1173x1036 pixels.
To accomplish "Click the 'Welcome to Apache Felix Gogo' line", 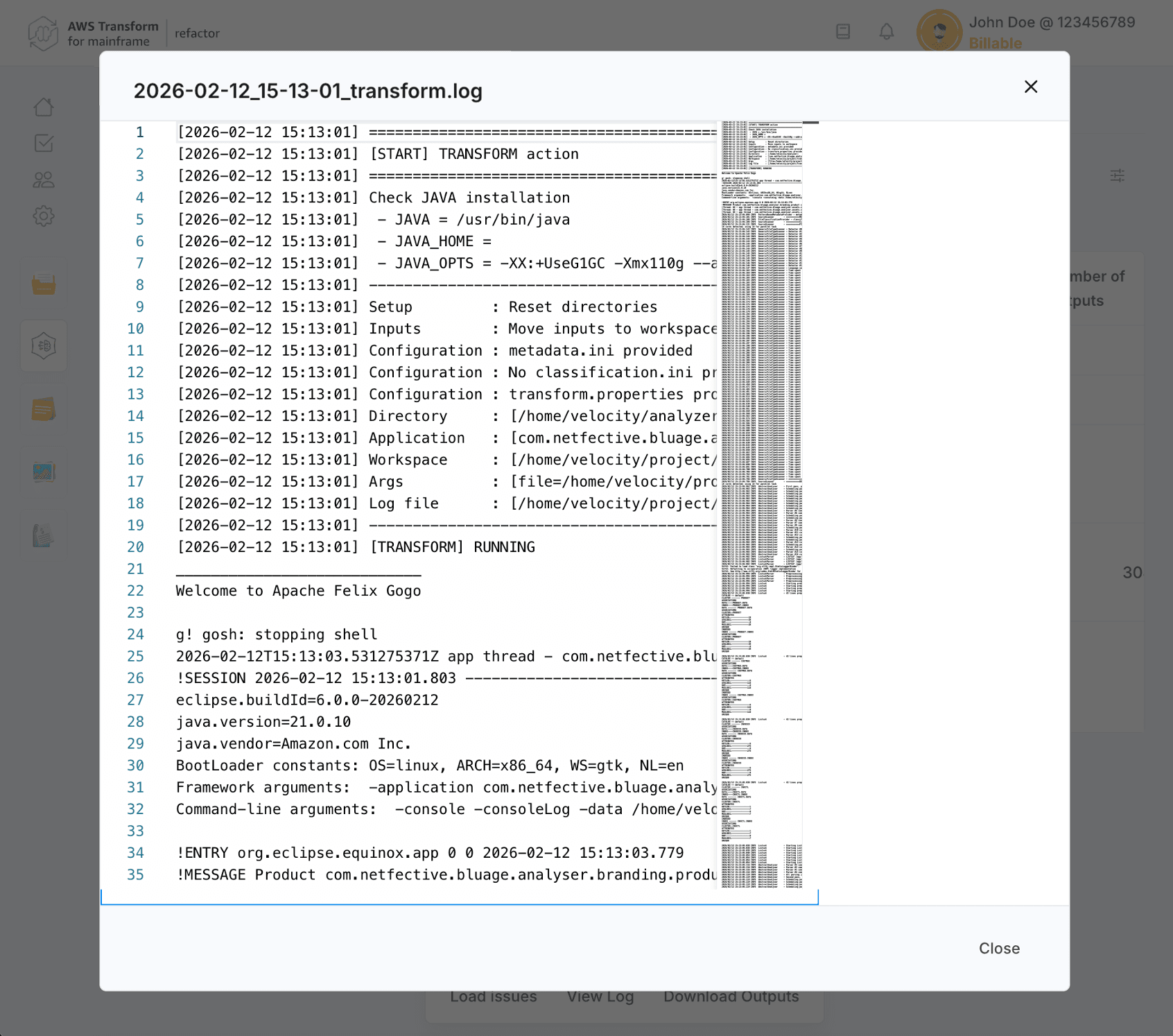I will (298, 591).
